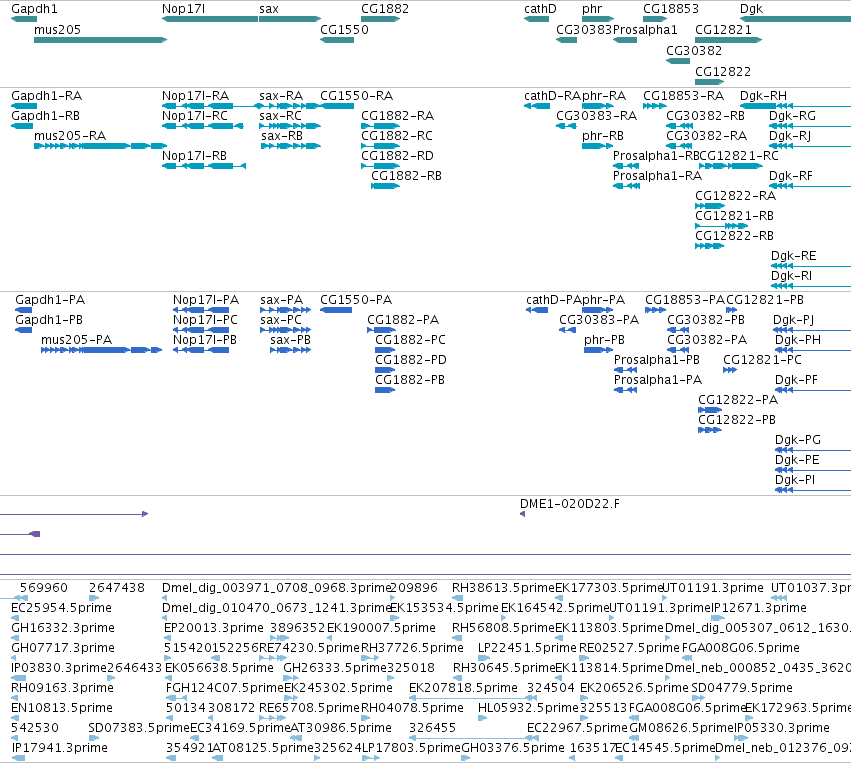Click the EP20013.3prime EST label
This screenshot has height=763, width=851.
tap(214, 627)
